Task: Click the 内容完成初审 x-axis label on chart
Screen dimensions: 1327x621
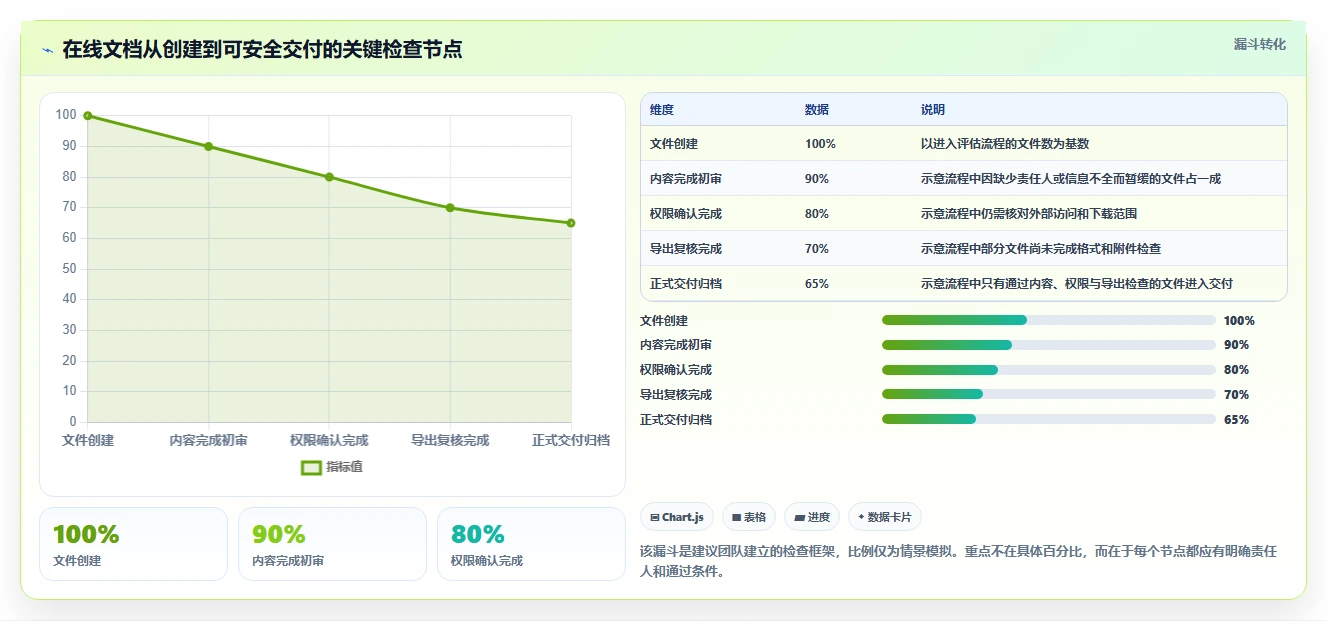Action: coord(209,440)
